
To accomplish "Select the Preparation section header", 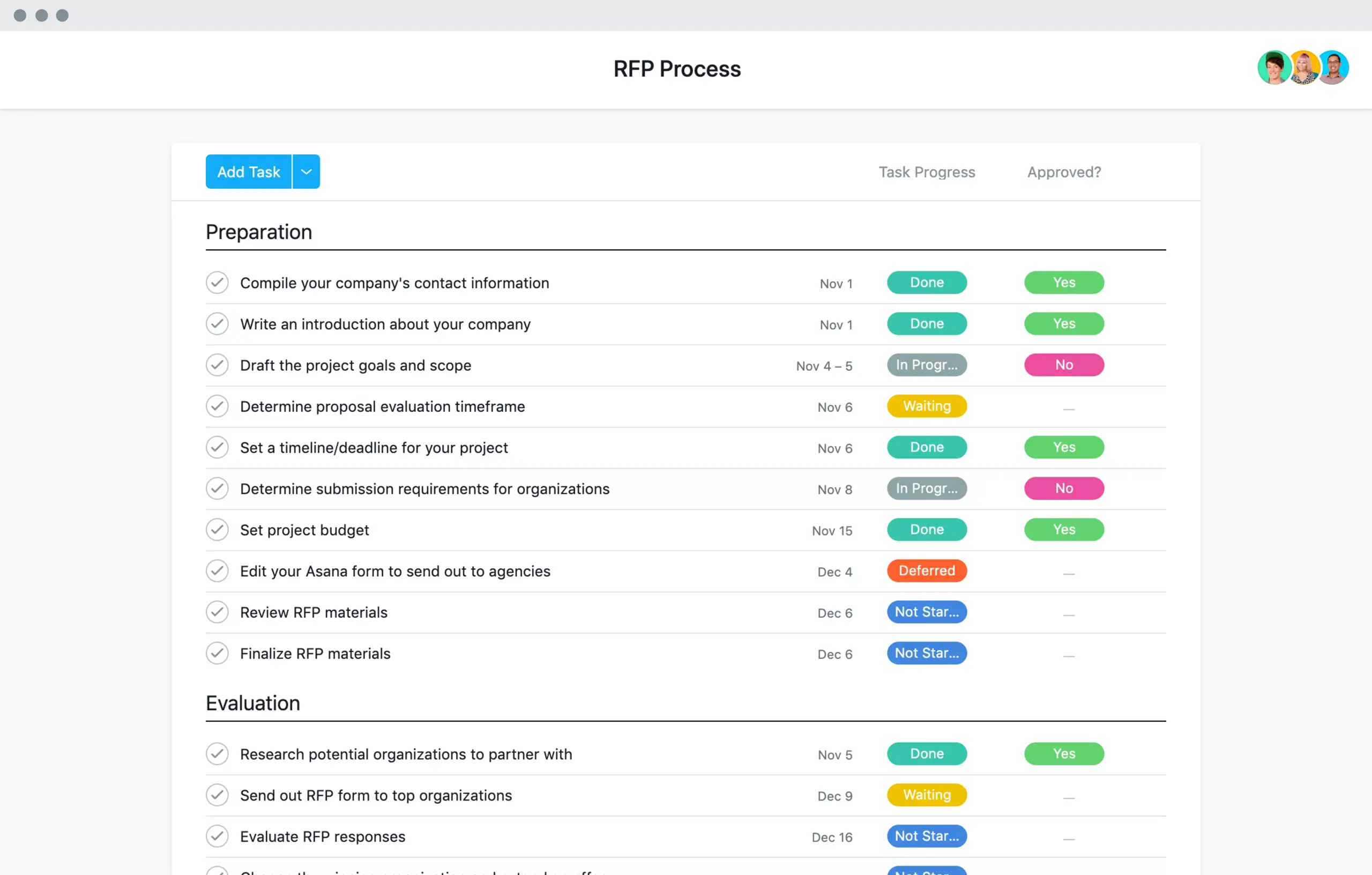I will (x=258, y=232).
